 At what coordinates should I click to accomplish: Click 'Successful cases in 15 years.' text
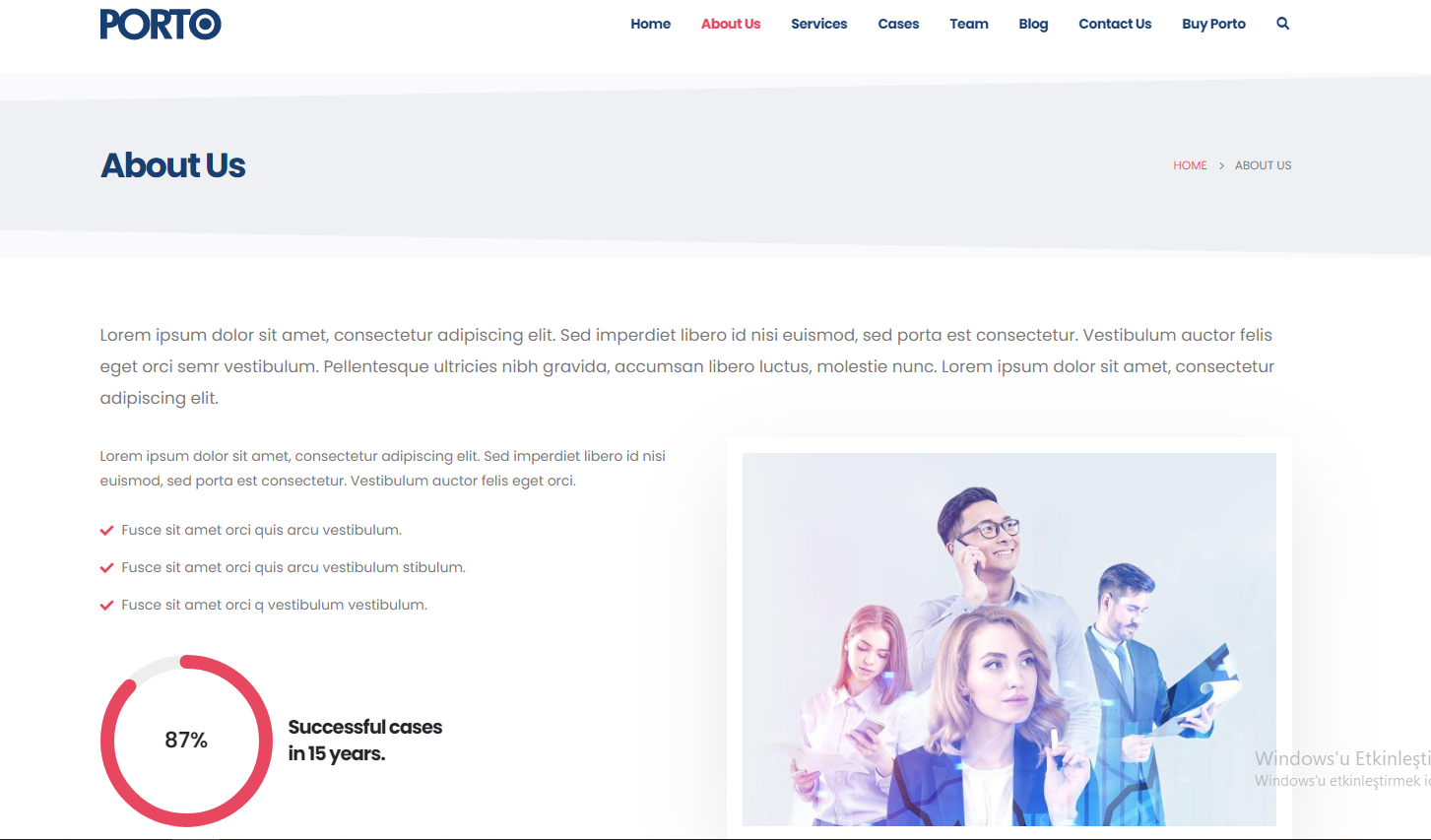tap(365, 741)
